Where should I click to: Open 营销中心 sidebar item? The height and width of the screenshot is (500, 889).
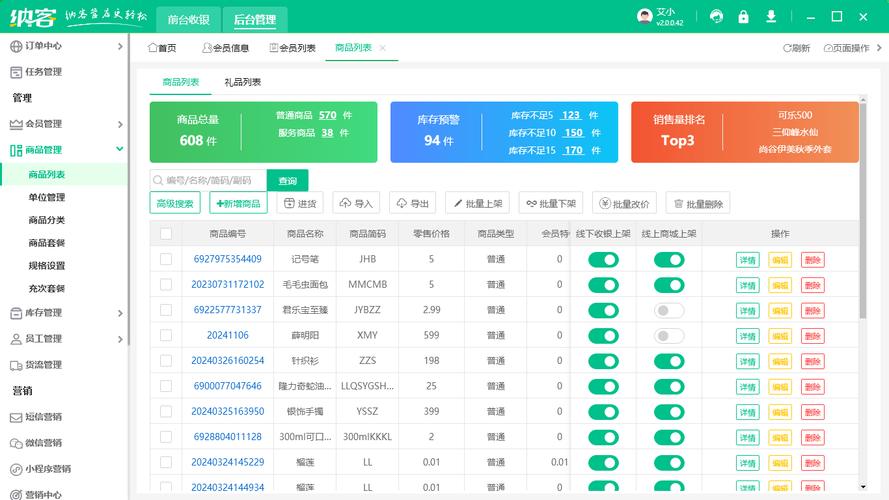64,493
